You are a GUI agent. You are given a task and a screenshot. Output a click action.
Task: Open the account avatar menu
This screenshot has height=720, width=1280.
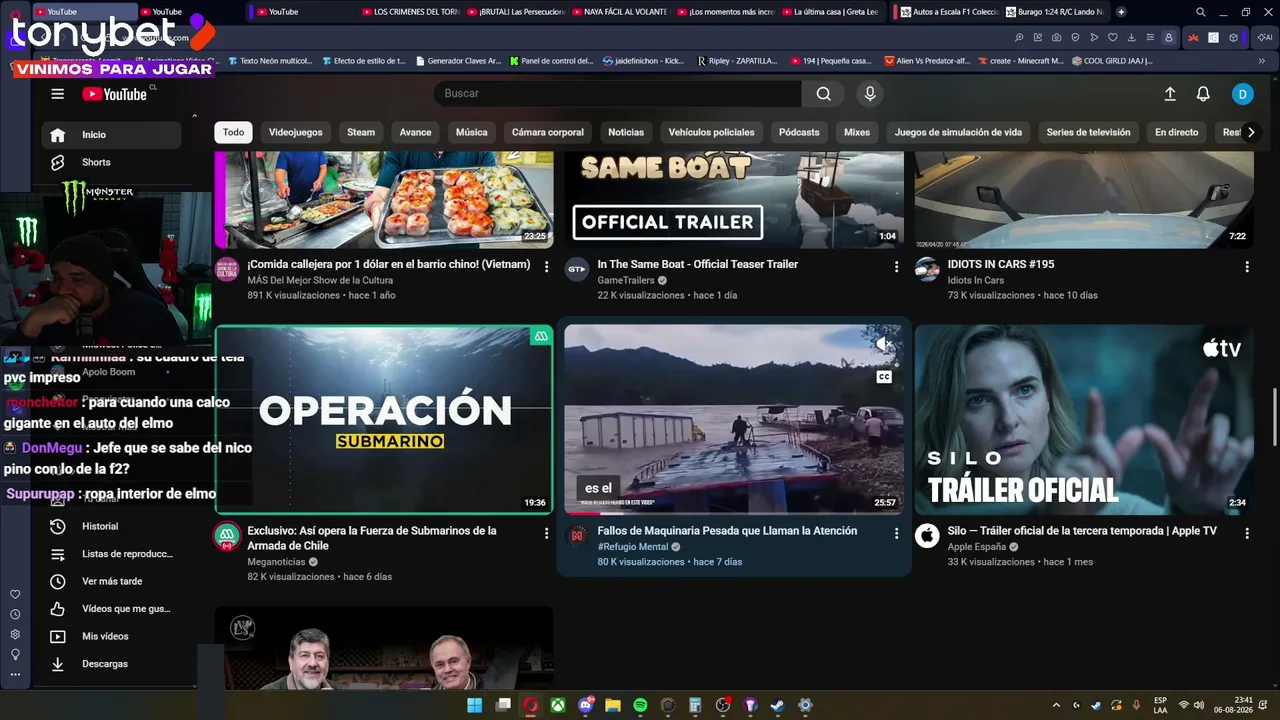click(1242, 94)
